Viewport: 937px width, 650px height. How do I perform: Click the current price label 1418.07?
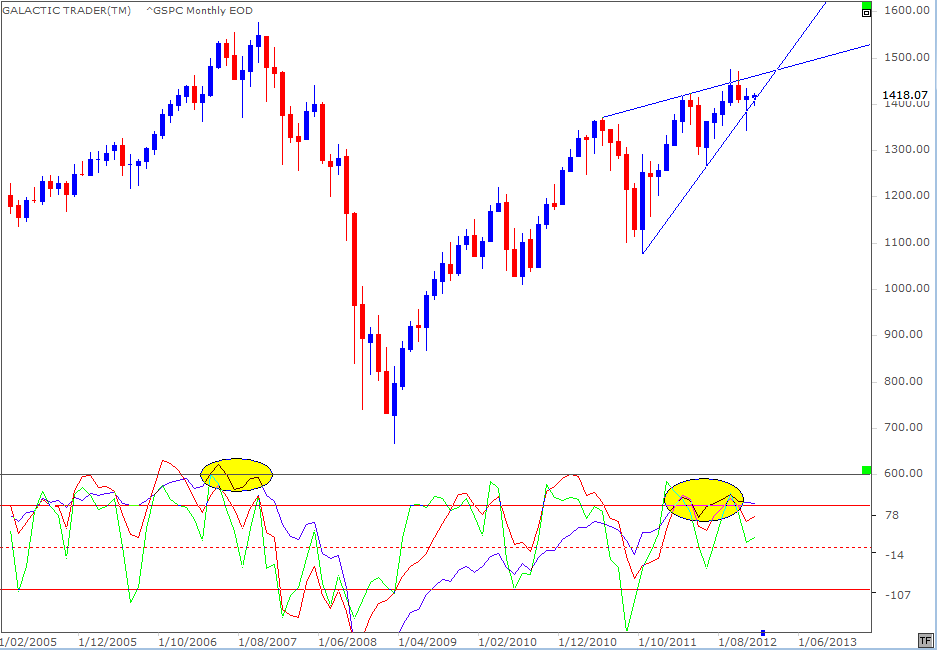(904, 94)
